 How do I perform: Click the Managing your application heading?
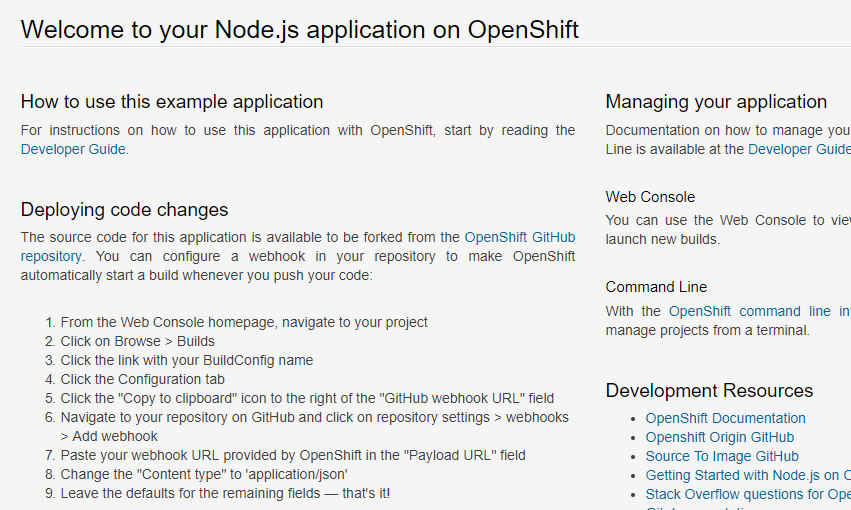click(x=716, y=102)
